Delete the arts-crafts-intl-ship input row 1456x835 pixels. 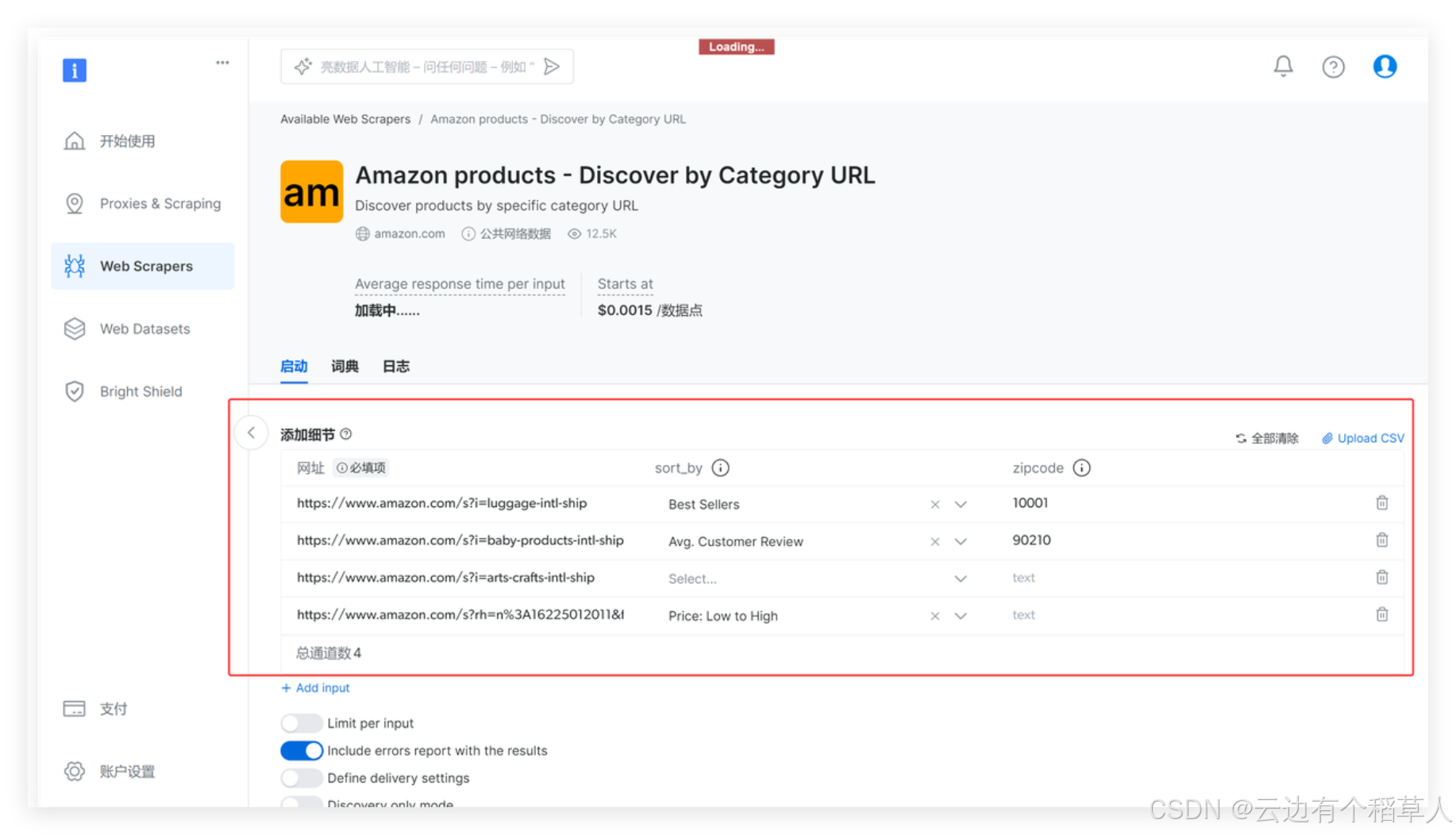[1381, 578]
